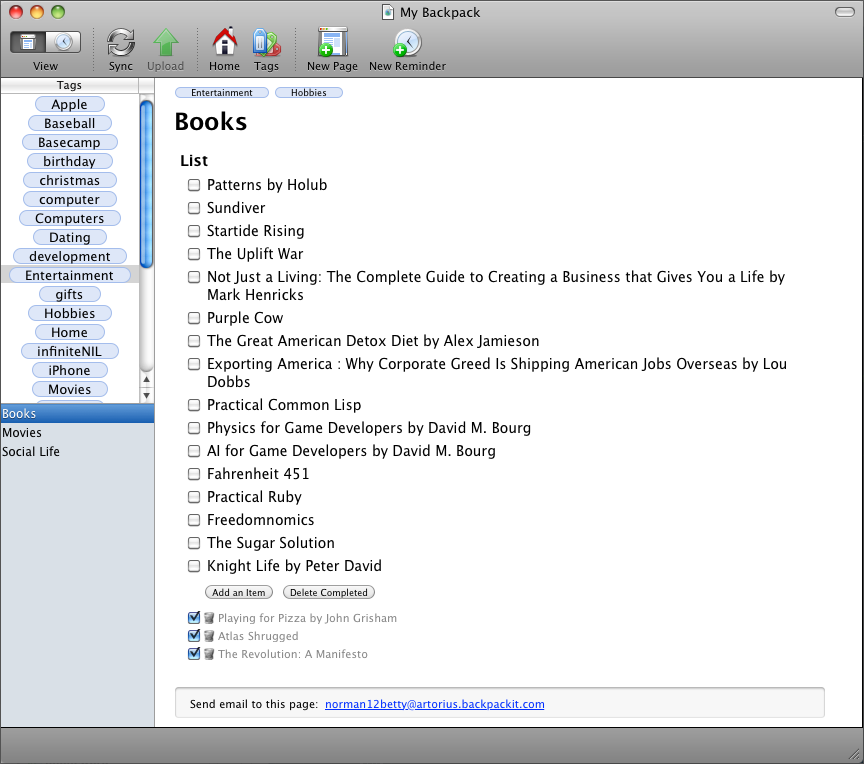This screenshot has height=764, width=864.
Task: Mark Practical Common Lisp as done
Action: click(194, 405)
